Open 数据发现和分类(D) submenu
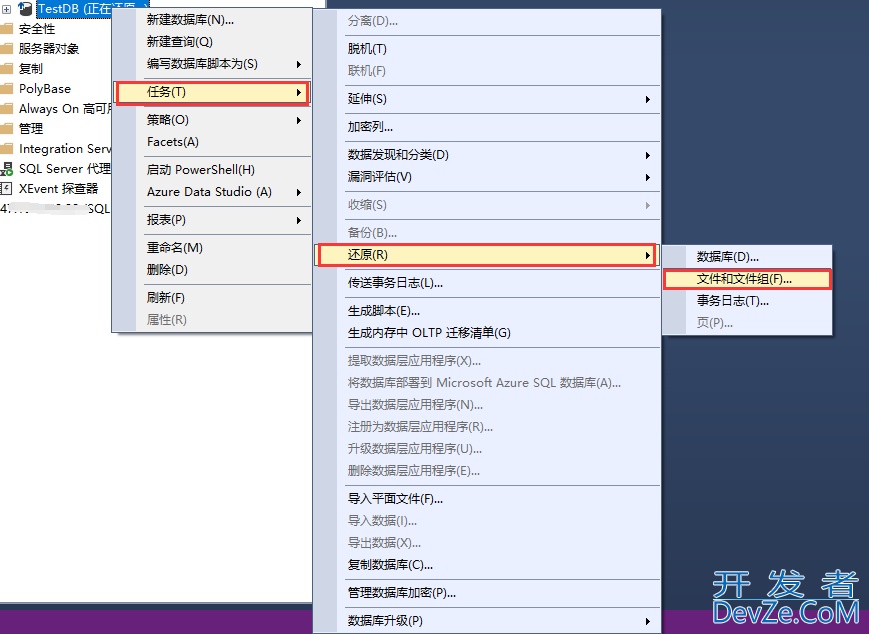The image size is (869, 634). (x=488, y=155)
